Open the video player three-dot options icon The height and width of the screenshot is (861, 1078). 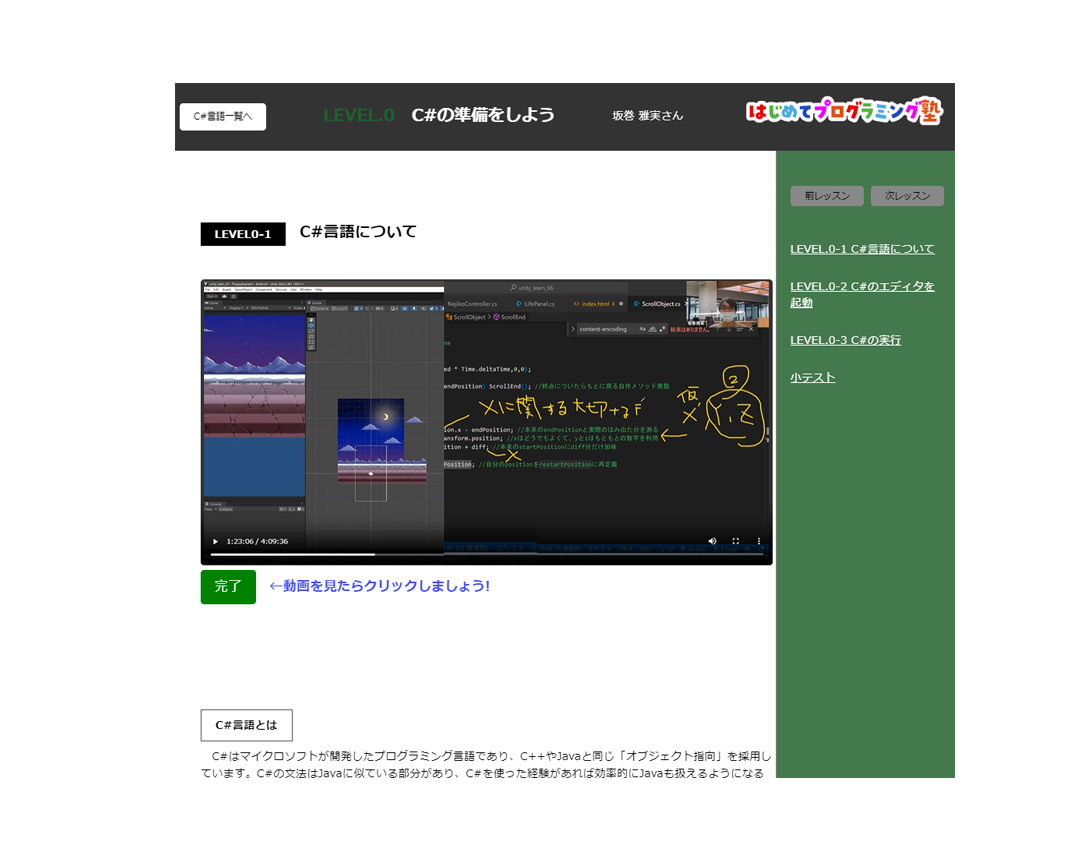tap(758, 540)
